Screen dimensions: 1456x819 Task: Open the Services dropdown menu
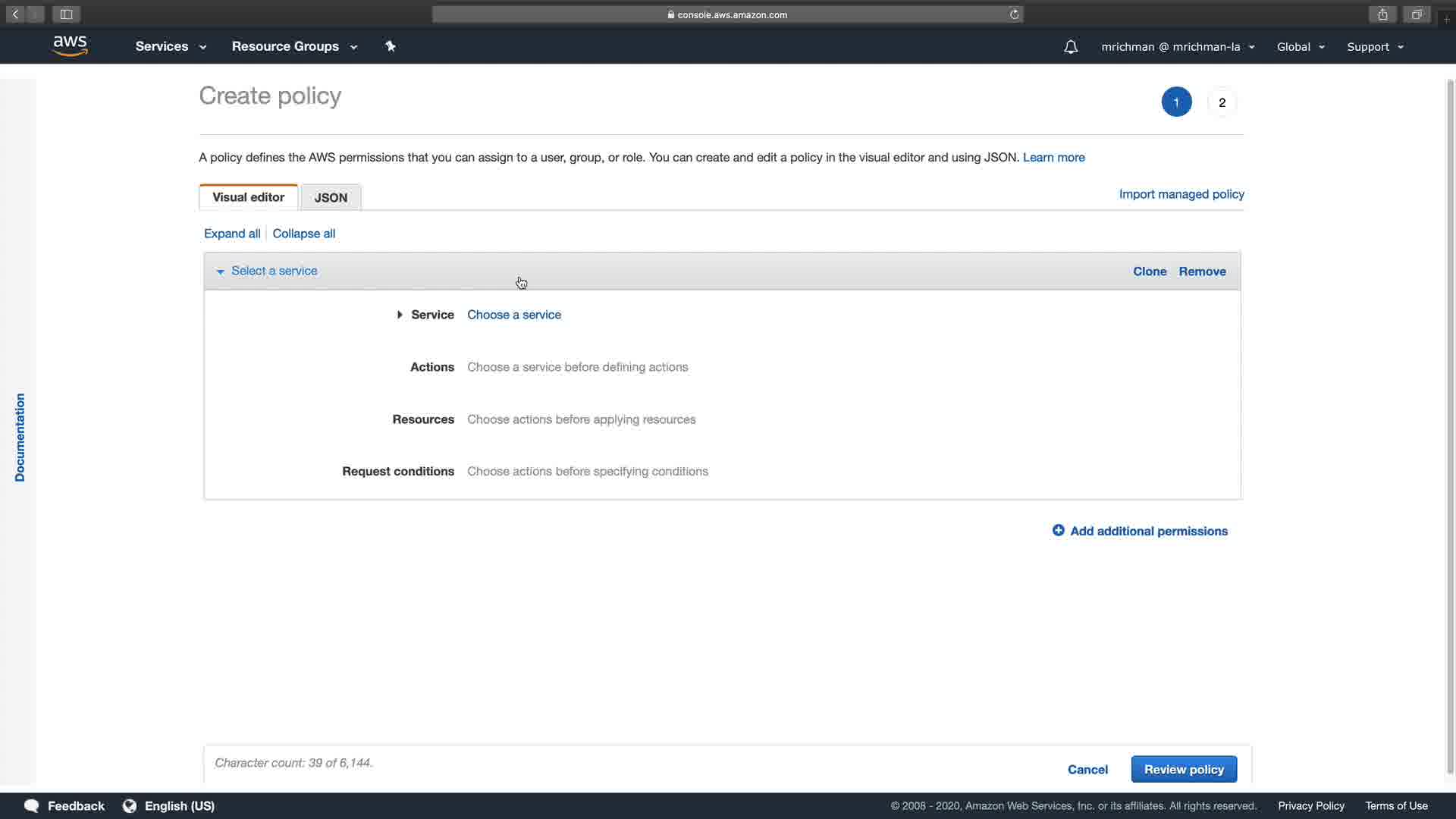pyautogui.click(x=171, y=46)
